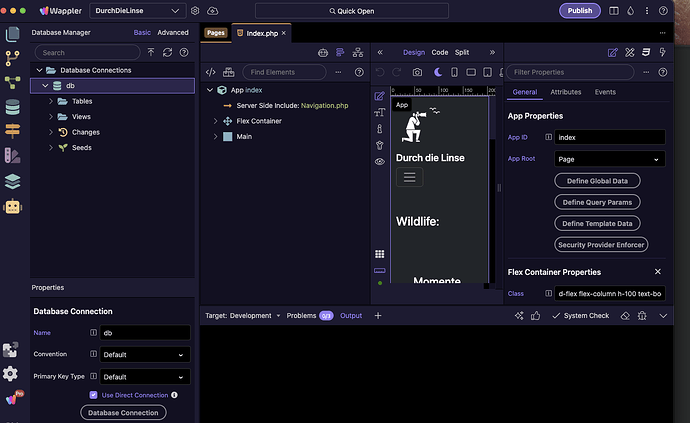690x423 pixels.
Task: Toggle the eye preview visibility icon
Action: click(x=380, y=162)
